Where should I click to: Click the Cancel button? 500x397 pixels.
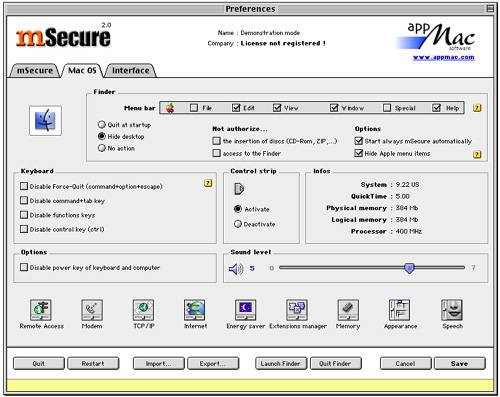coord(405,364)
